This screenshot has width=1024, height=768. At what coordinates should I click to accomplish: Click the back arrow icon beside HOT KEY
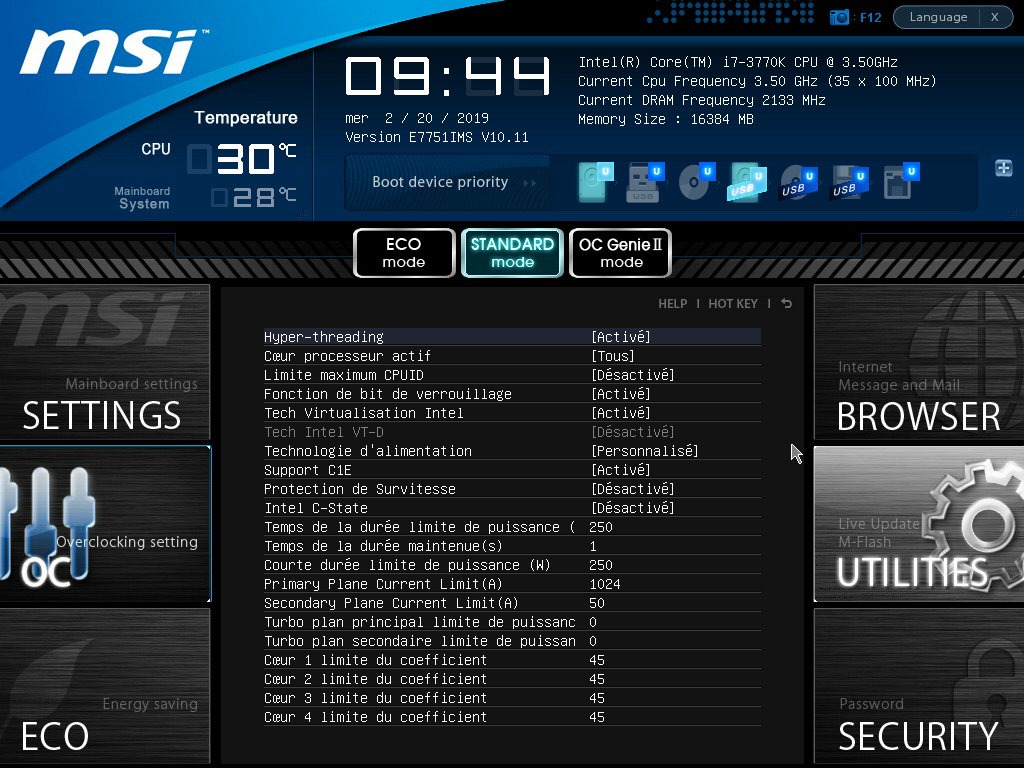(786, 304)
